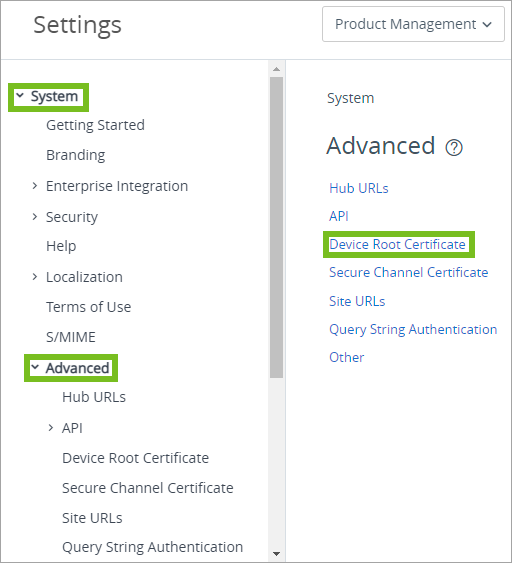Image resolution: width=512 pixels, height=563 pixels.
Task: Open the Query String Authentication link
Action: pos(413,329)
